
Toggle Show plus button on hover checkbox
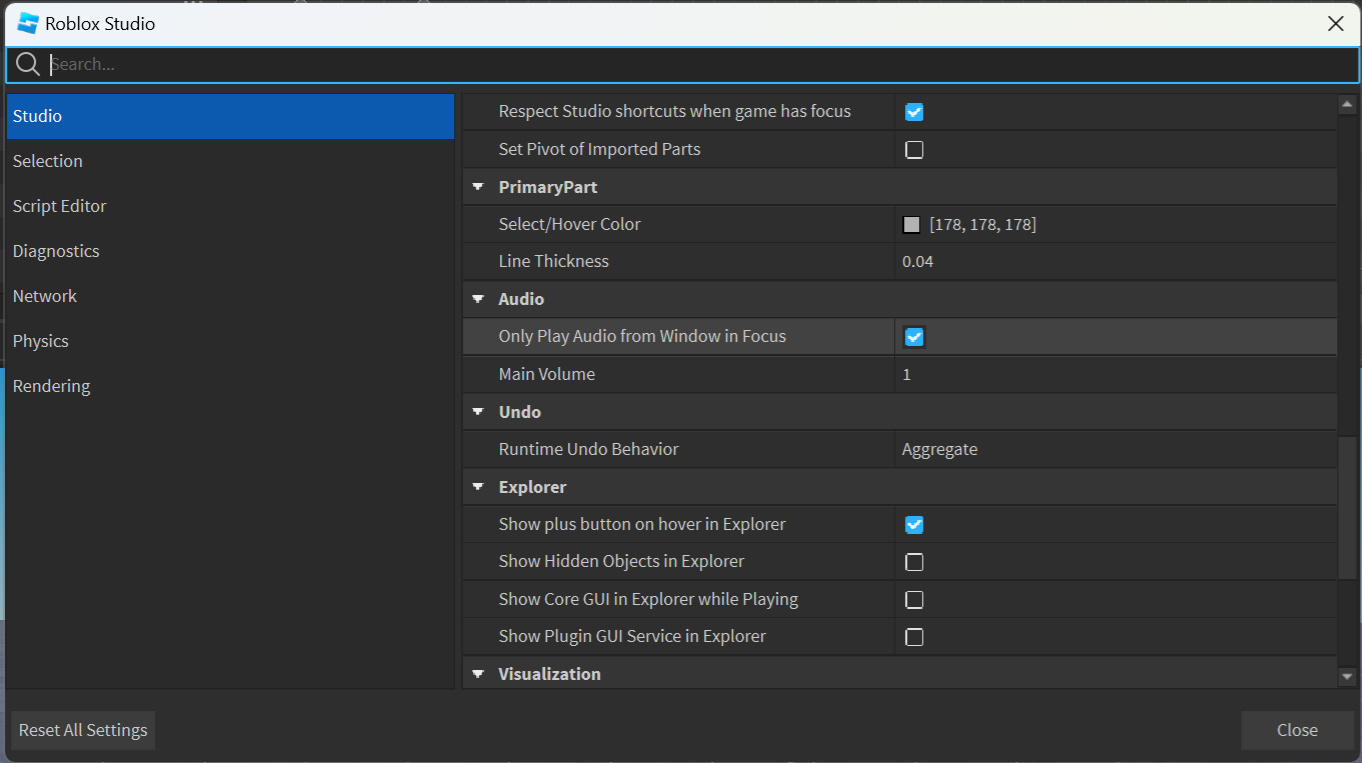[x=914, y=525]
